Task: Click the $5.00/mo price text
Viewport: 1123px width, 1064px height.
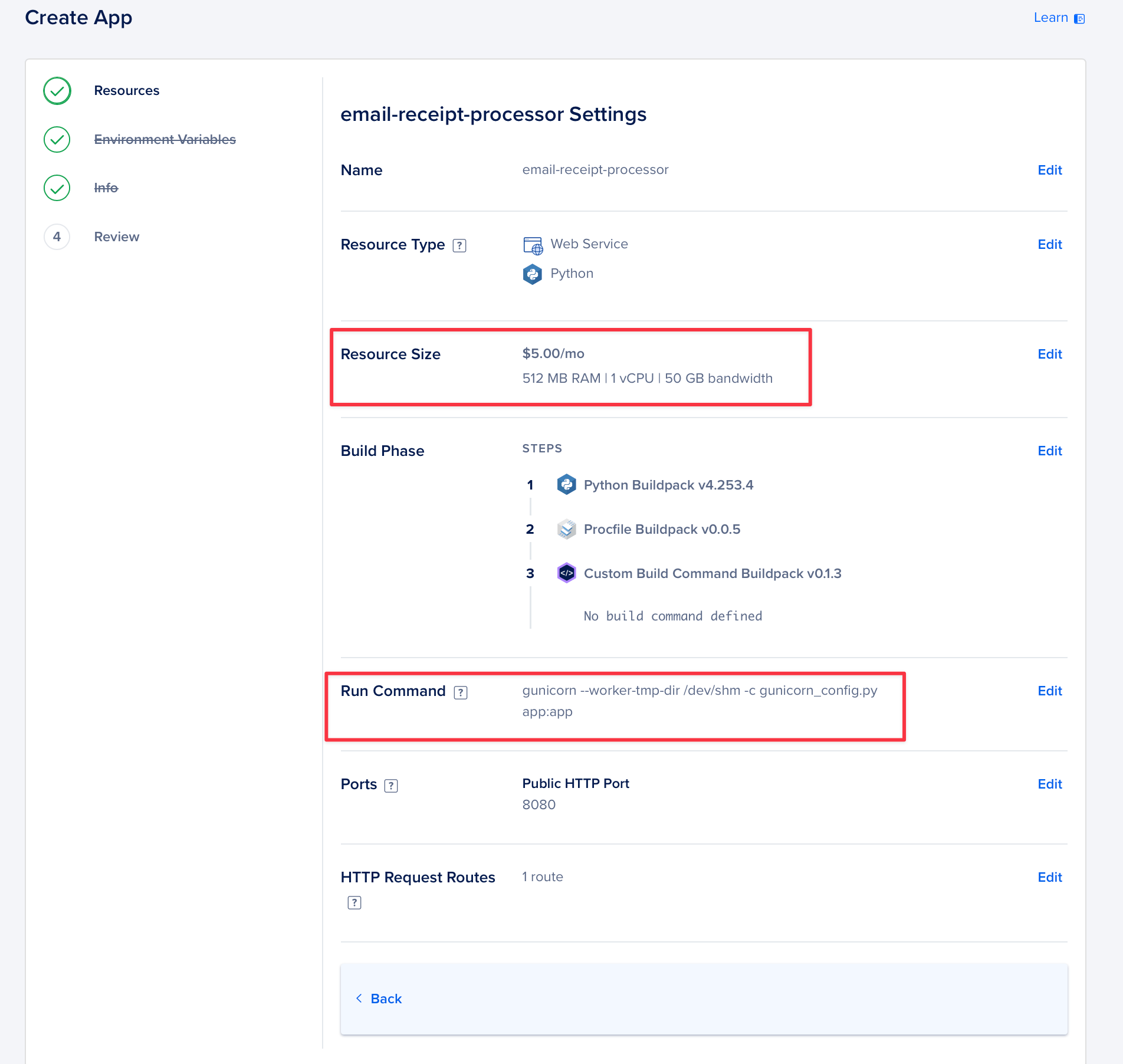Action: 553,353
